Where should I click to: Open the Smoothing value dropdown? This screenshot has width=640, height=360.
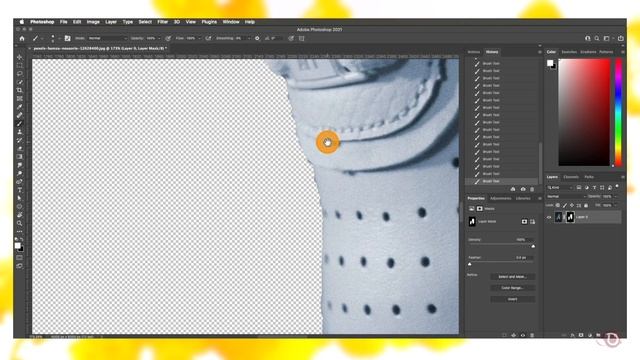248,38
